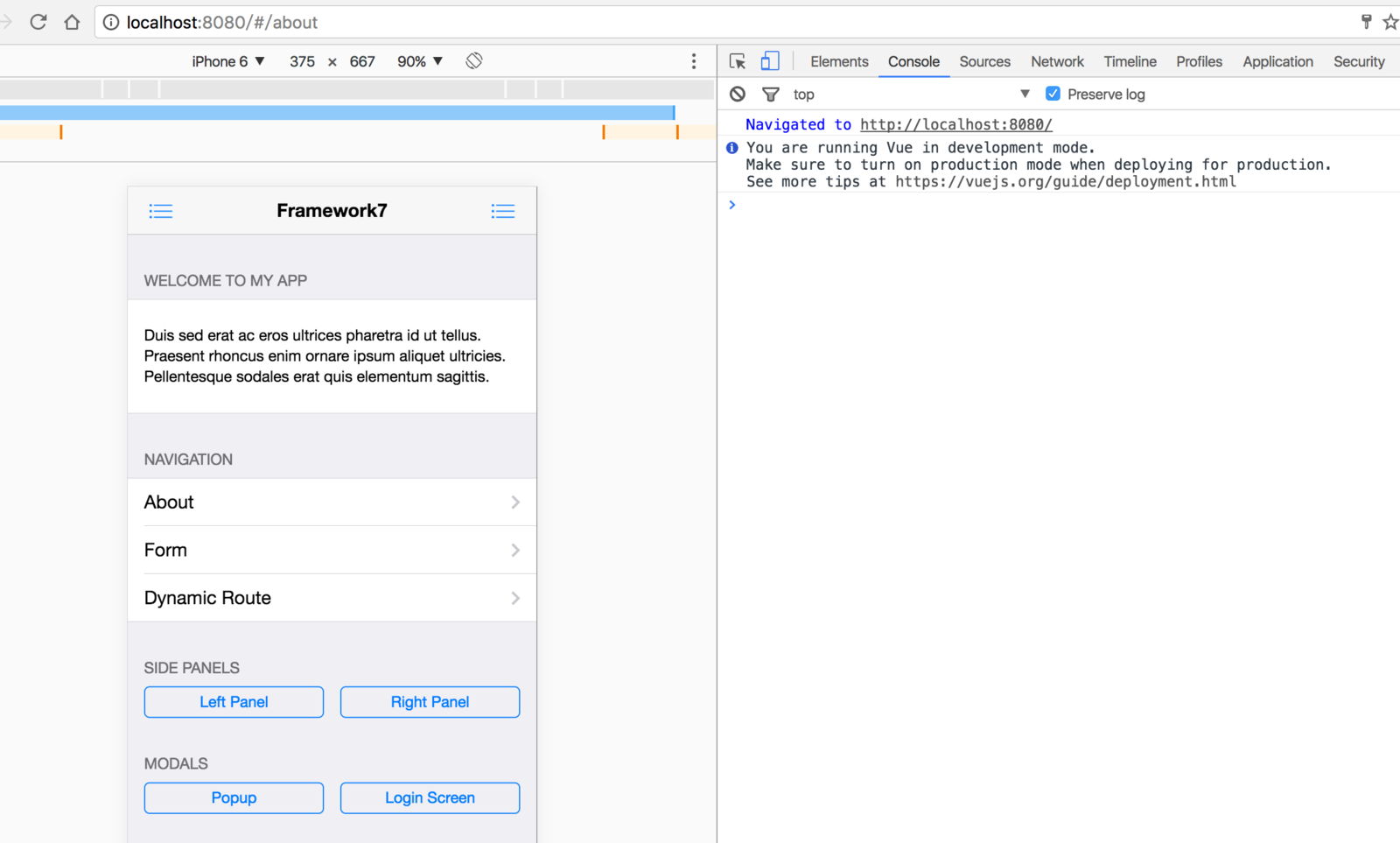Screen dimensions: 1400x843
Task: Open left panel via navbar menu icon
Action: 161,211
